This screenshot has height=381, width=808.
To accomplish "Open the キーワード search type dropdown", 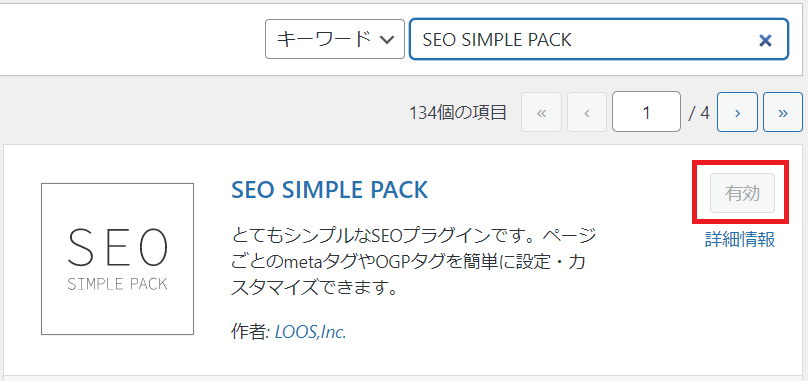I will 335,39.
